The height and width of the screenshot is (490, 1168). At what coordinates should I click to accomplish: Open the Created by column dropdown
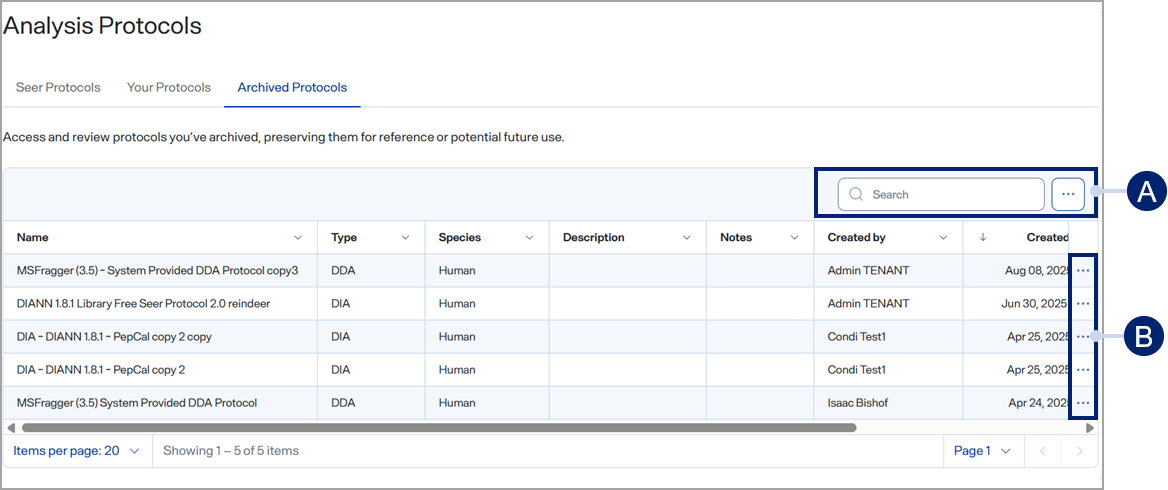(x=943, y=238)
